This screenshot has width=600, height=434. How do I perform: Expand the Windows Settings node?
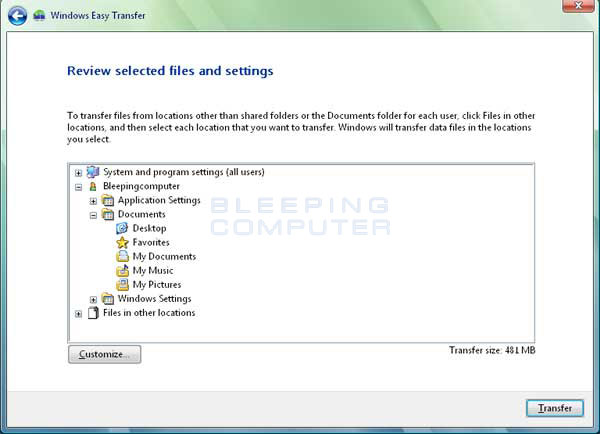point(93,300)
